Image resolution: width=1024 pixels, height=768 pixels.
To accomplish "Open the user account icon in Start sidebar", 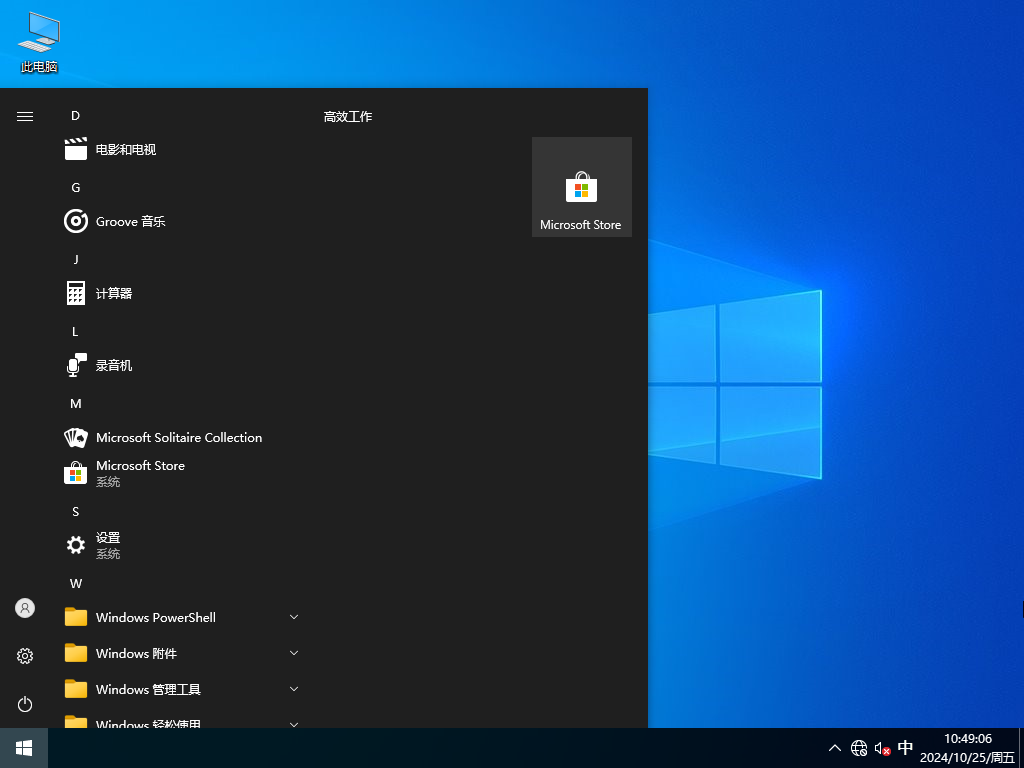I will point(24,607).
